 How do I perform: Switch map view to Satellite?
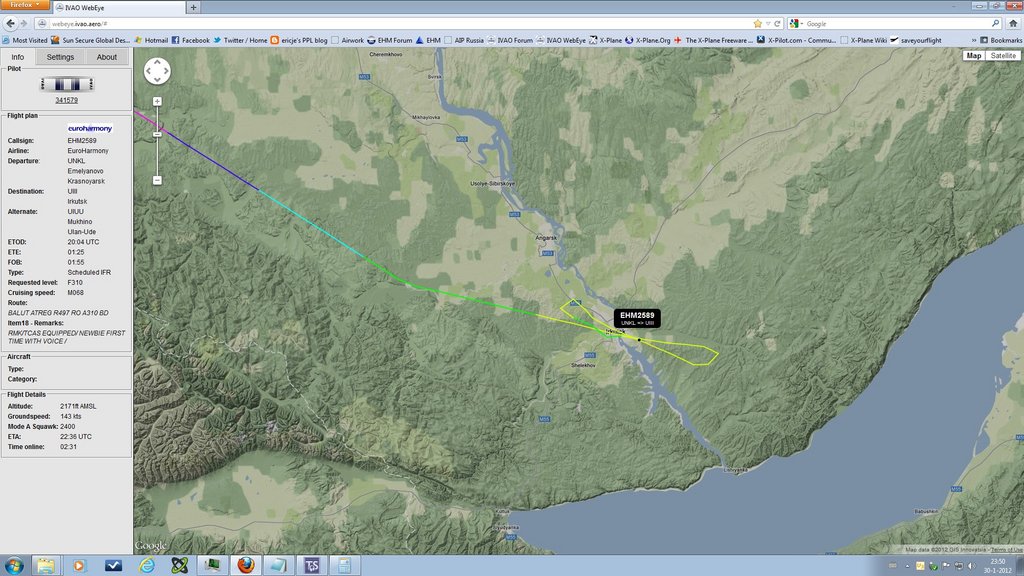[x=1003, y=56]
